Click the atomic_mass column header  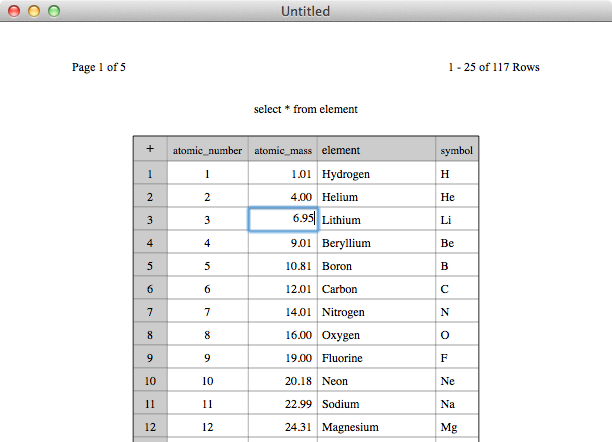(x=283, y=149)
